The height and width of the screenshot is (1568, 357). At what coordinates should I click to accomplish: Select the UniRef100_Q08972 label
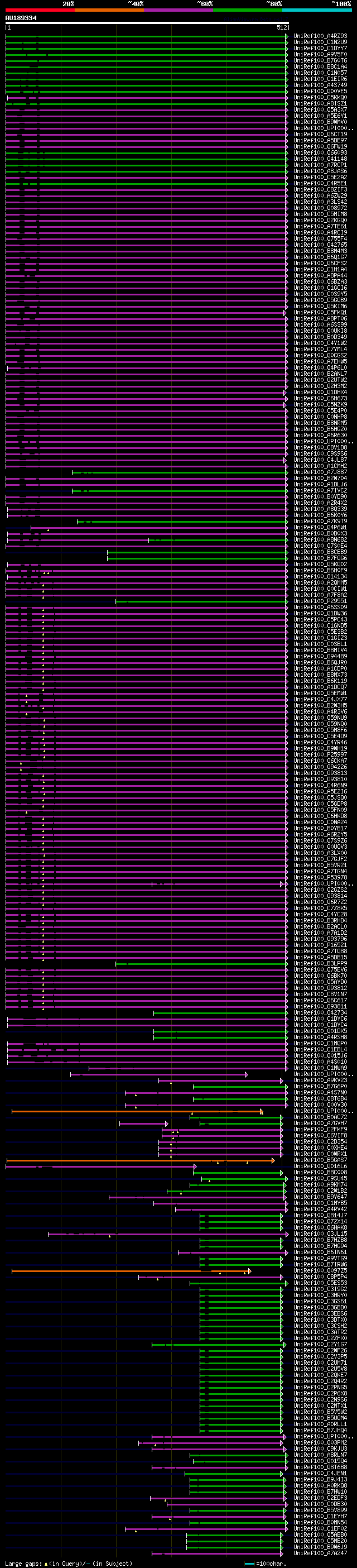[321, 208]
